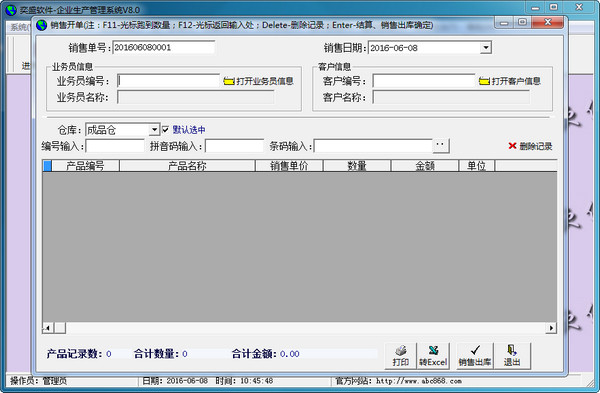Screen dimensions: 600x393
Task: Click the 产品名称 column header
Action: click(x=188, y=166)
